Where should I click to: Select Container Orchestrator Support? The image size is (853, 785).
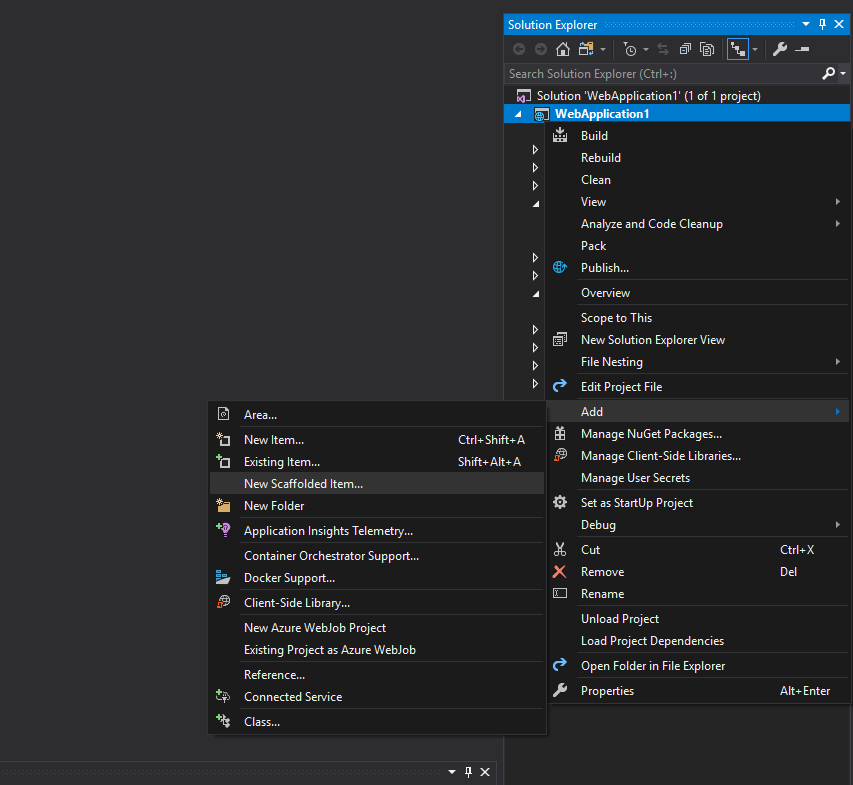(x=377, y=556)
